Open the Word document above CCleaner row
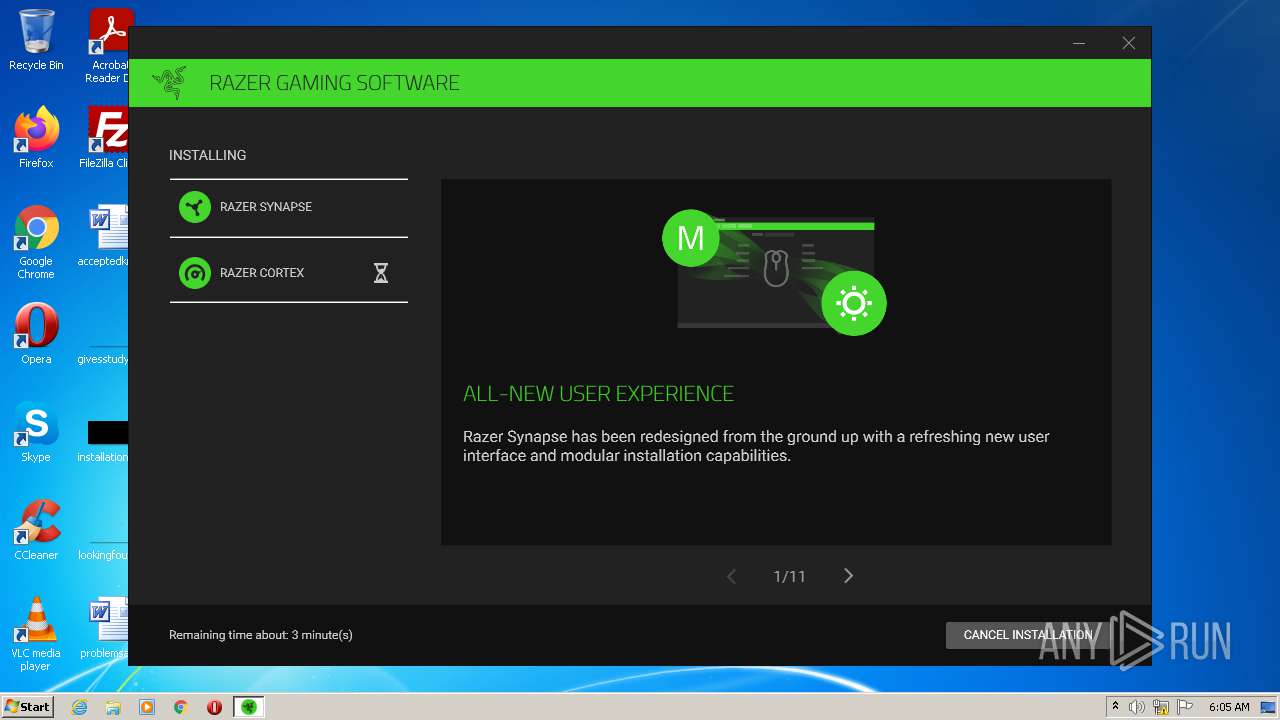The image size is (1280, 720). pyautogui.click(x=105, y=236)
